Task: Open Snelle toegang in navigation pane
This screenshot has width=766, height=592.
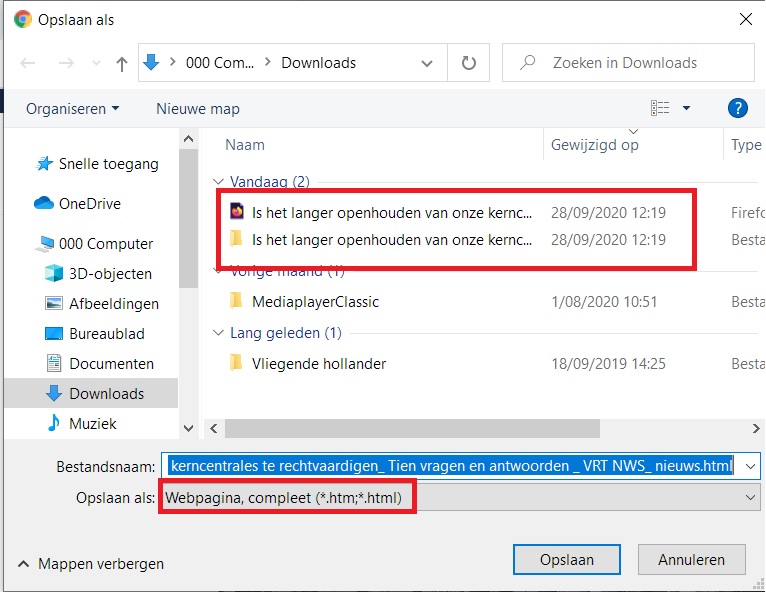Action: click(108, 164)
